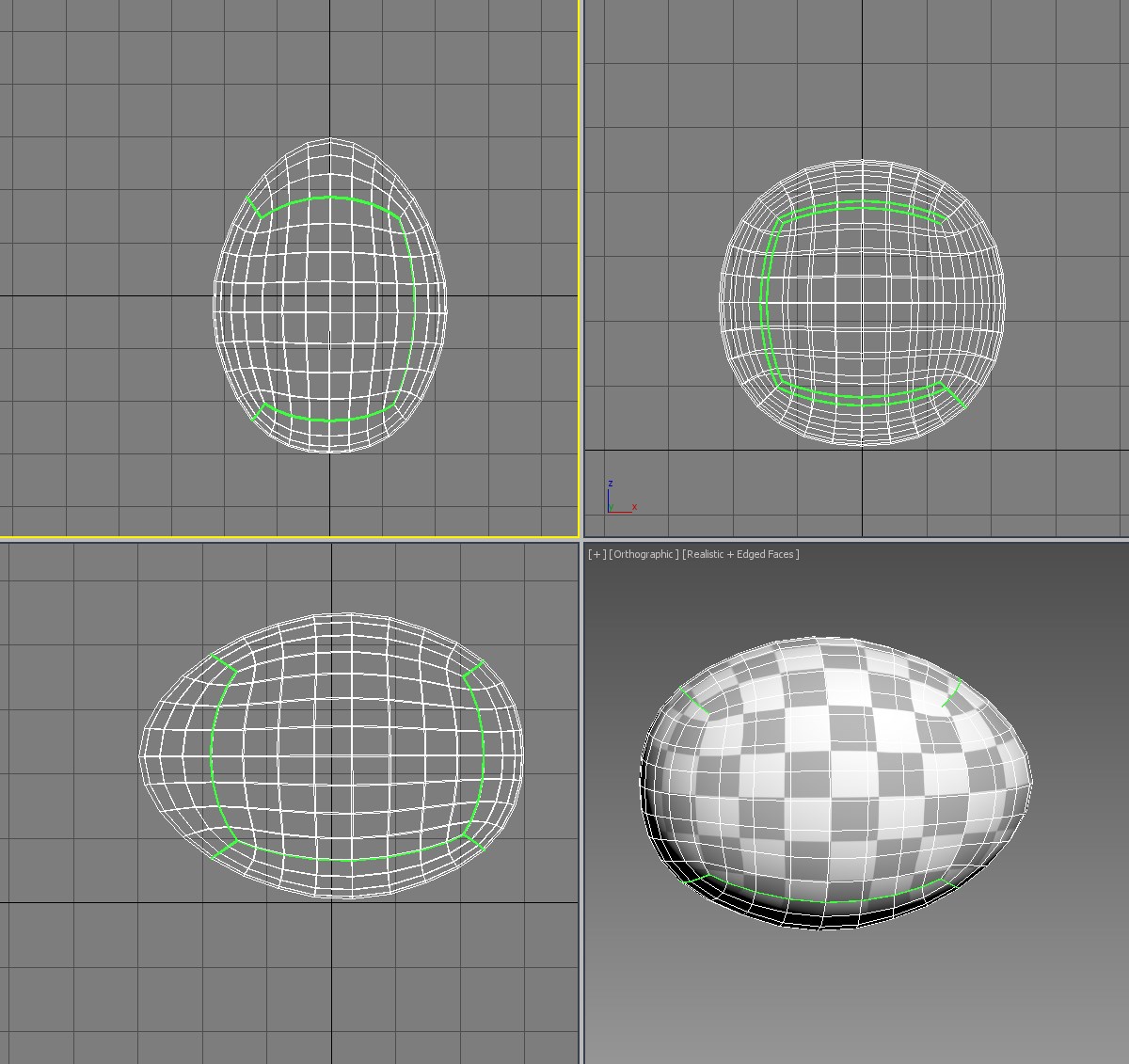Open the Realistic + Edged Faces shading menu
This screenshot has width=1129, height=1064.
click(x=741, y=554)
